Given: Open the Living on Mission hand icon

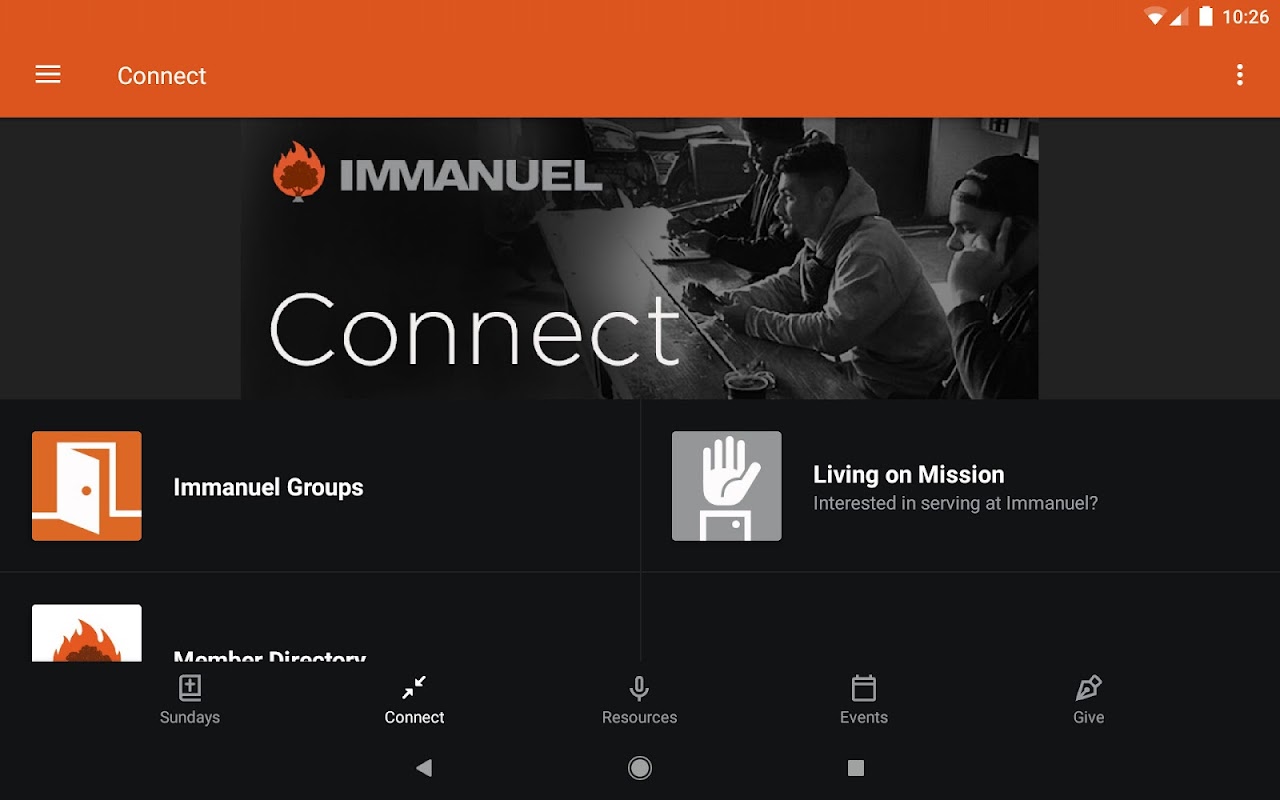Looking at the screenshot, I should pyautogui.click(x=727, y=486).
